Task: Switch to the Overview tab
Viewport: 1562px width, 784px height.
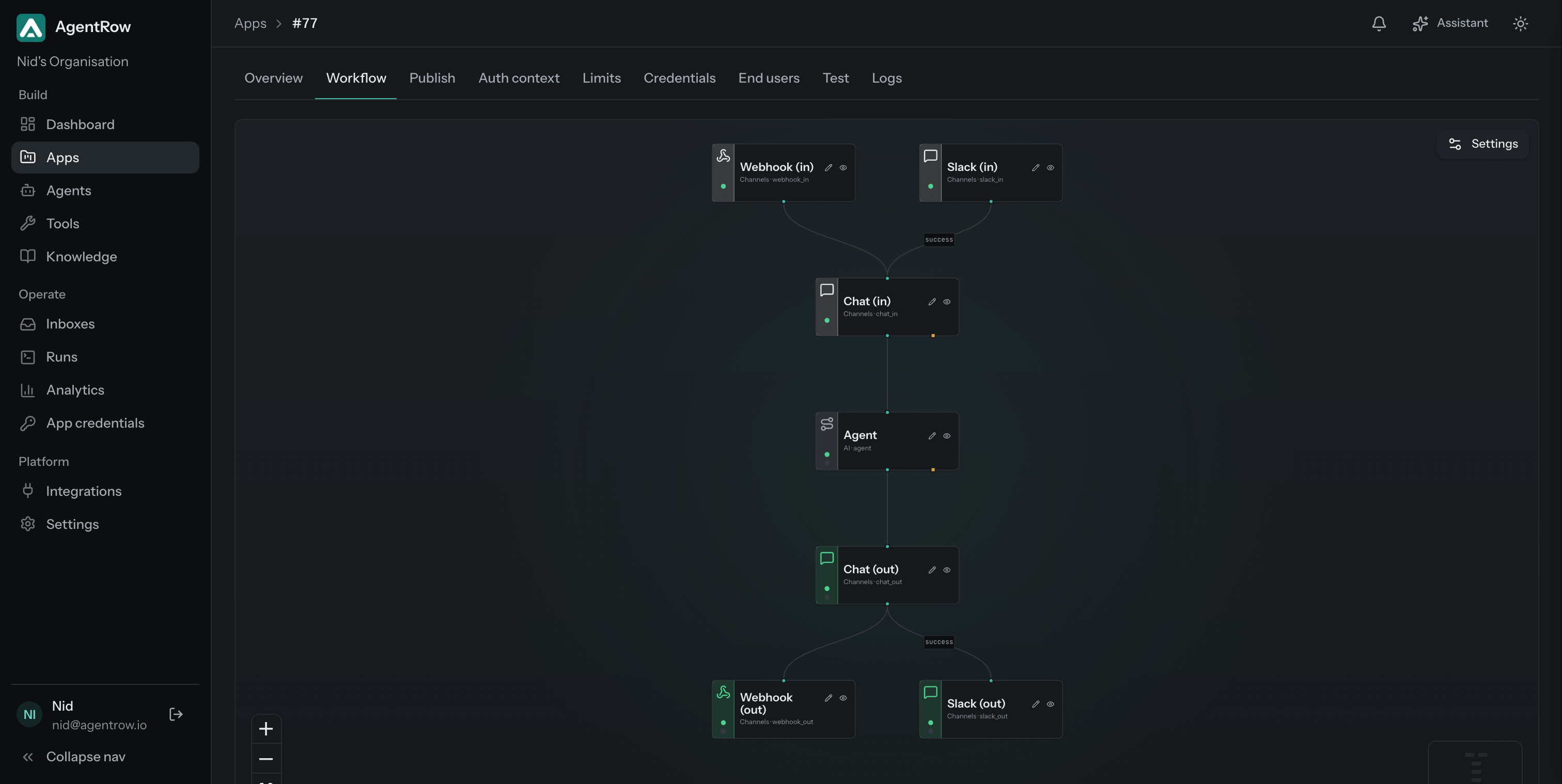Action: click(273, 78)
